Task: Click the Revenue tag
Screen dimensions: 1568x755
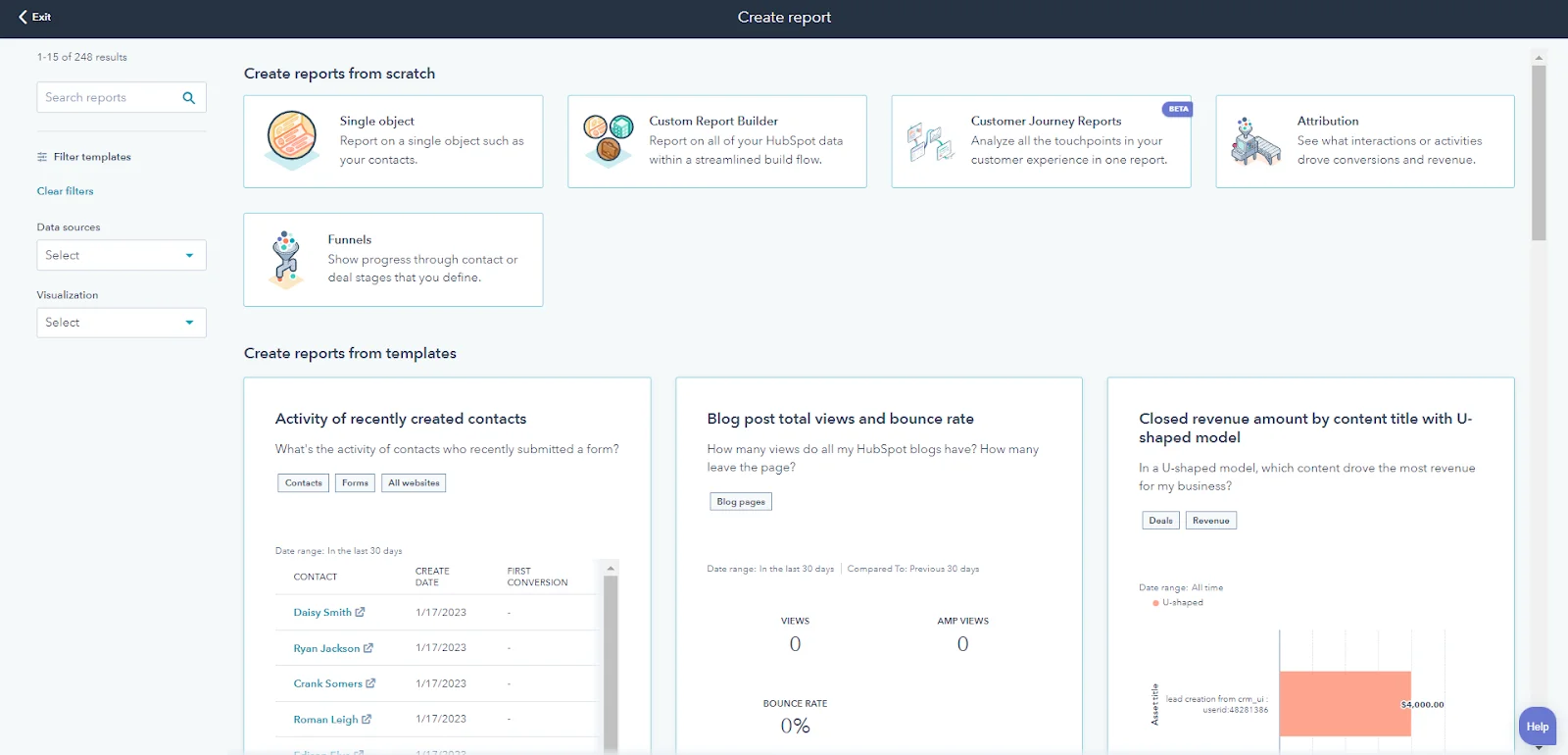Action: click(x=1211, y=521)
